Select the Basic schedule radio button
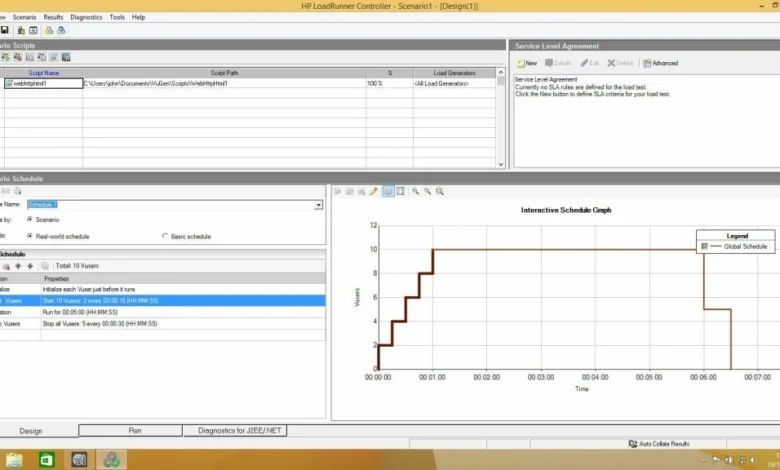780x470 pixels. tap(165, 236)
